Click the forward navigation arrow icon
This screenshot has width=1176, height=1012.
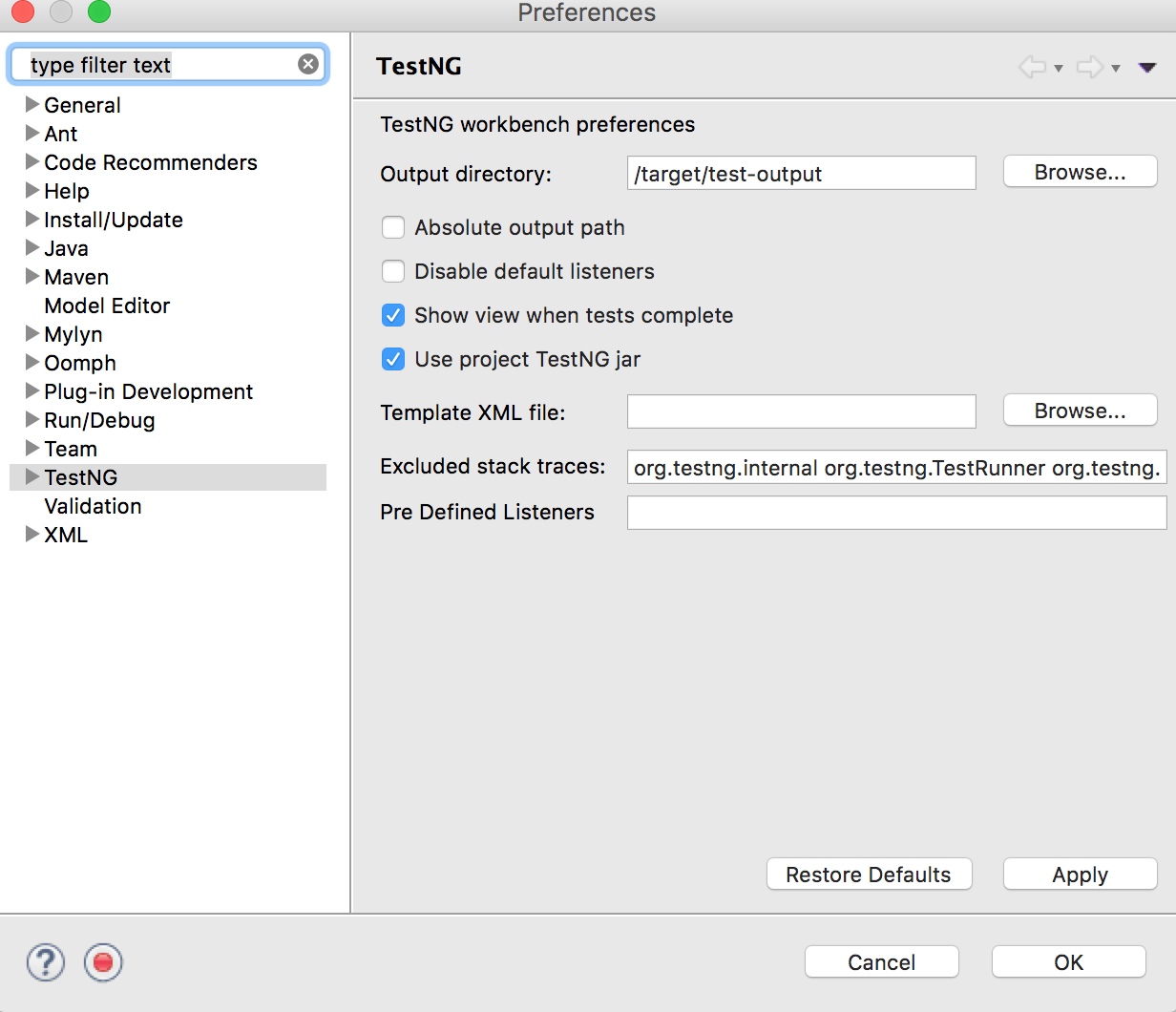(x=1089, y=67)
